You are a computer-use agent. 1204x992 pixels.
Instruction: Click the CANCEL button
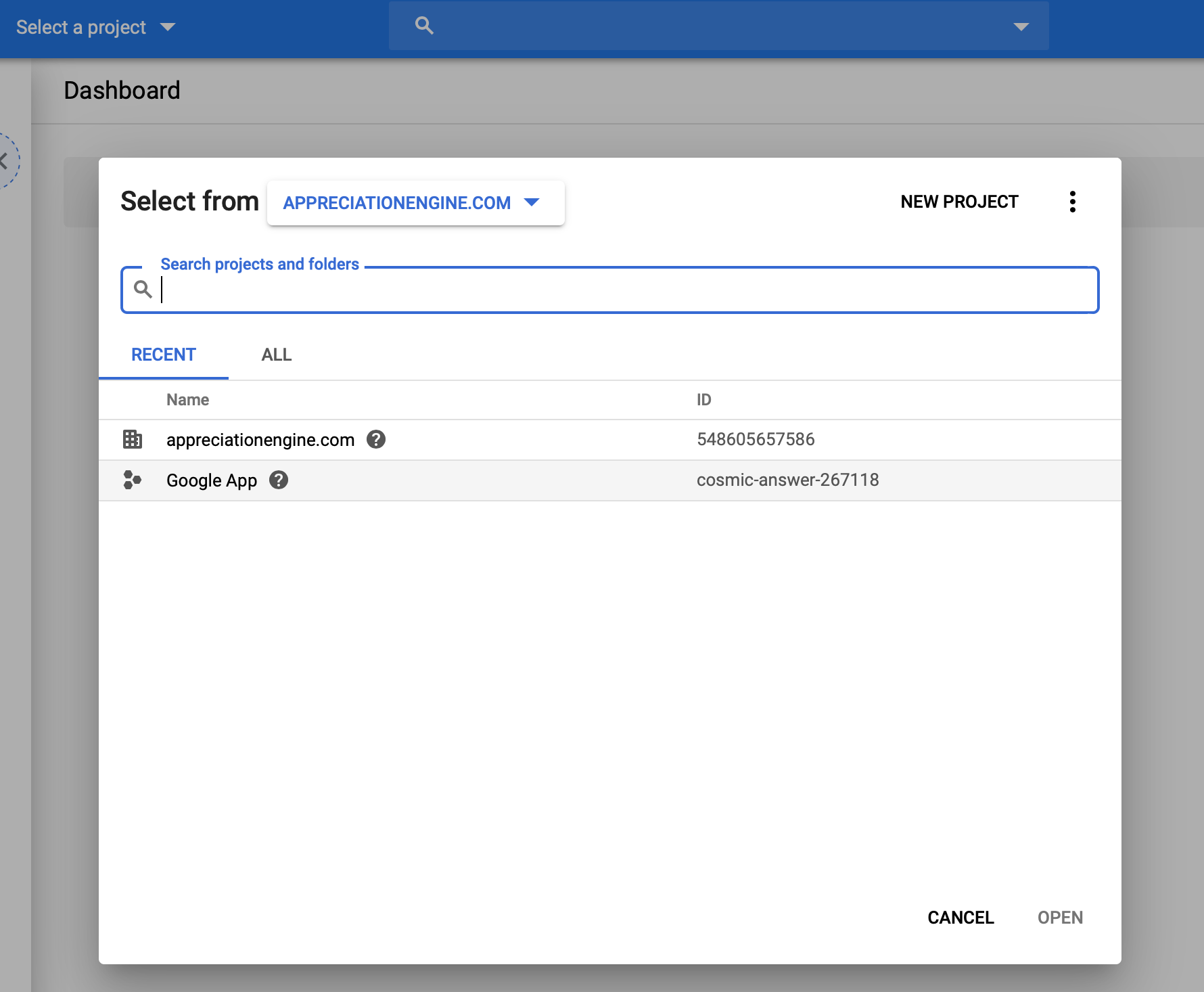(x=960, y=918)
